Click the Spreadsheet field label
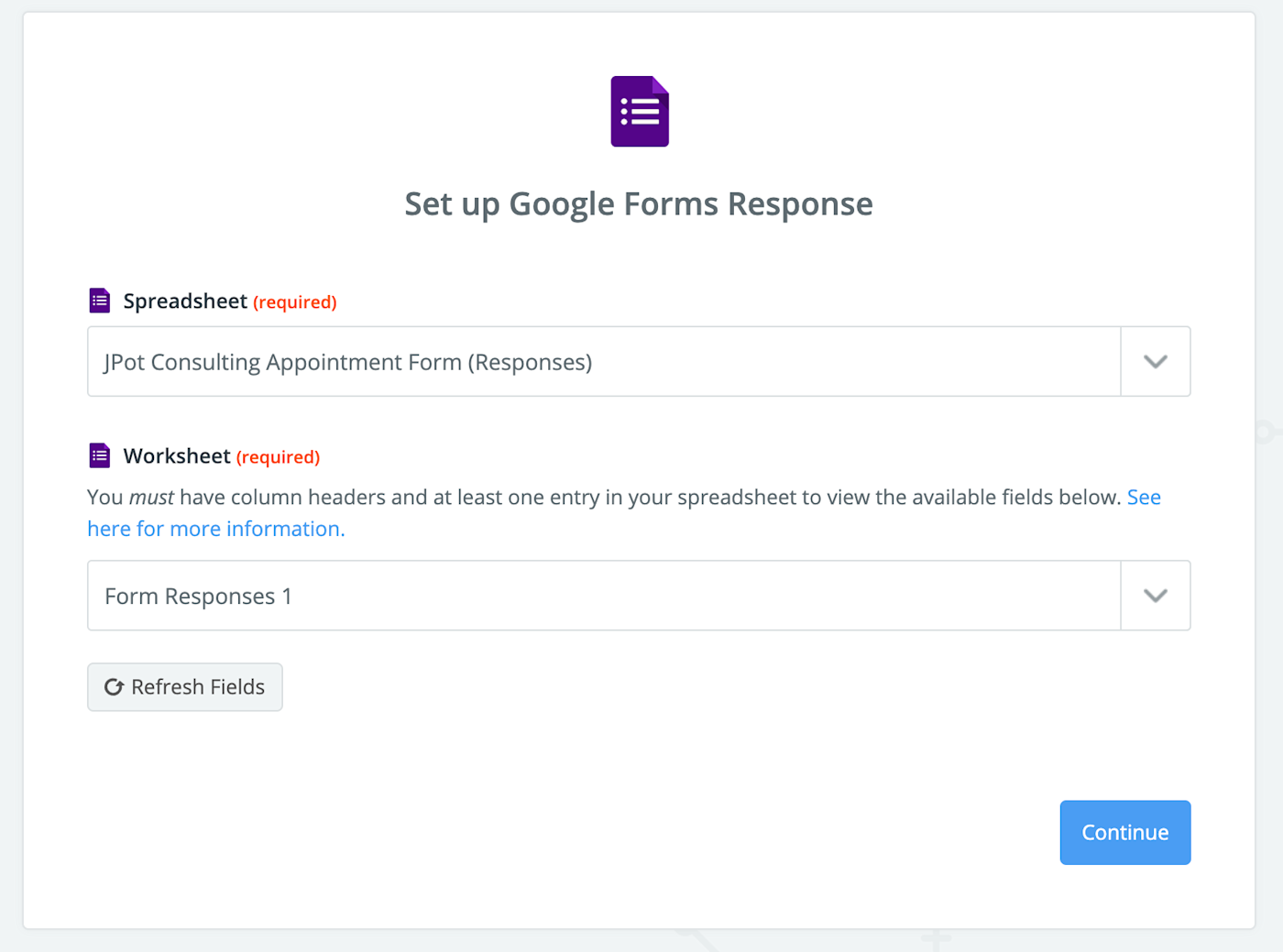The width and height of the screenshot is (1283, 952). [185, 301]
